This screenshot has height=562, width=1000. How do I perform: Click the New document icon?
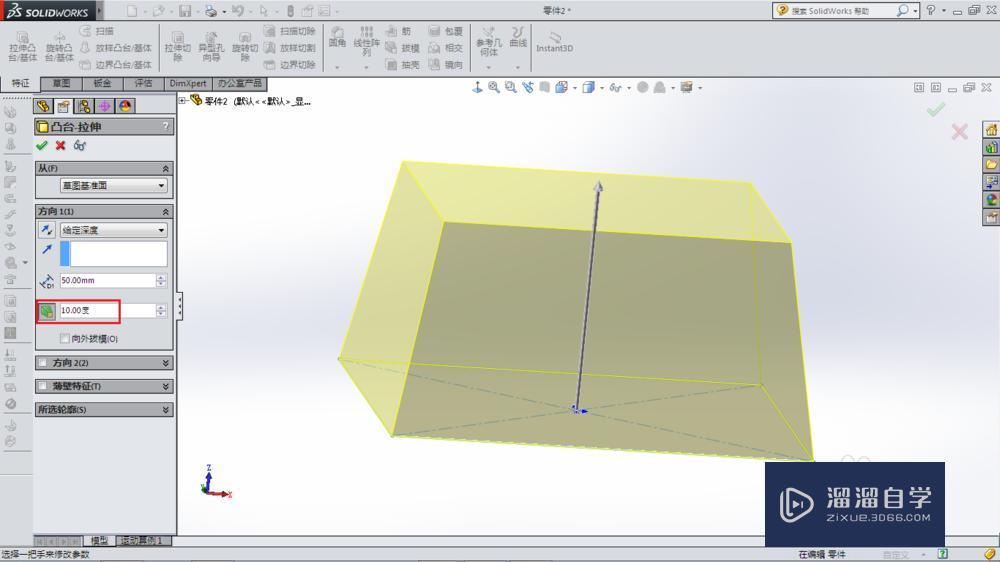[132, 11]
